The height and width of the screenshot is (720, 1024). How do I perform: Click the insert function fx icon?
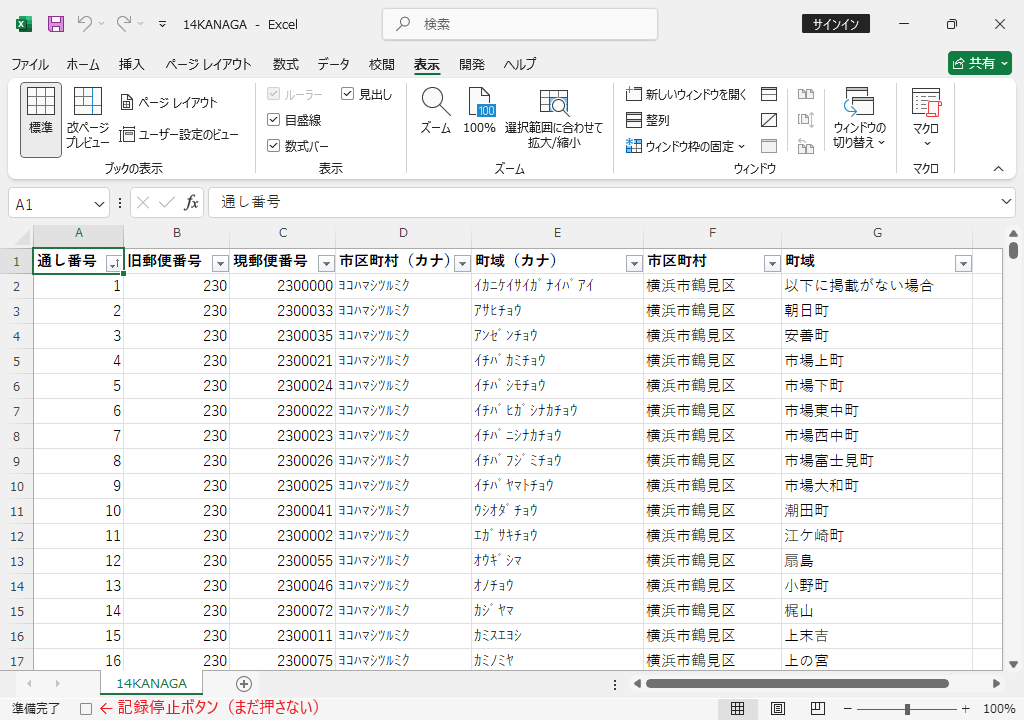tap(191, 203)
